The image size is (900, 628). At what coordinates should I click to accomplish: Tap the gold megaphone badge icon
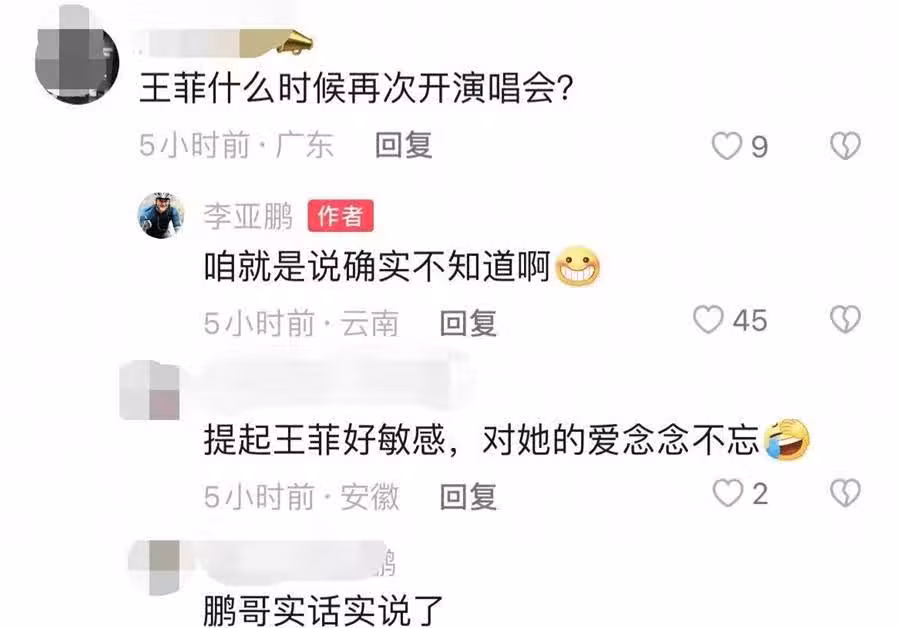pos(295,42)
